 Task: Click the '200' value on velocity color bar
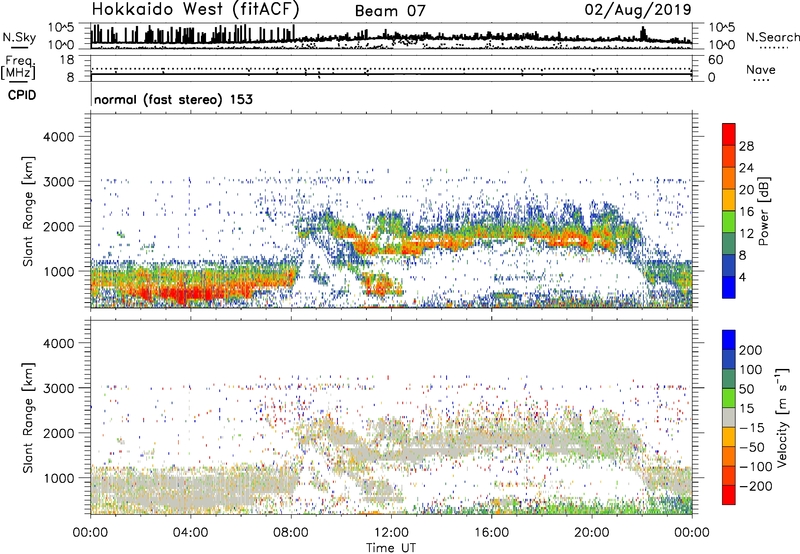(751, 350)
